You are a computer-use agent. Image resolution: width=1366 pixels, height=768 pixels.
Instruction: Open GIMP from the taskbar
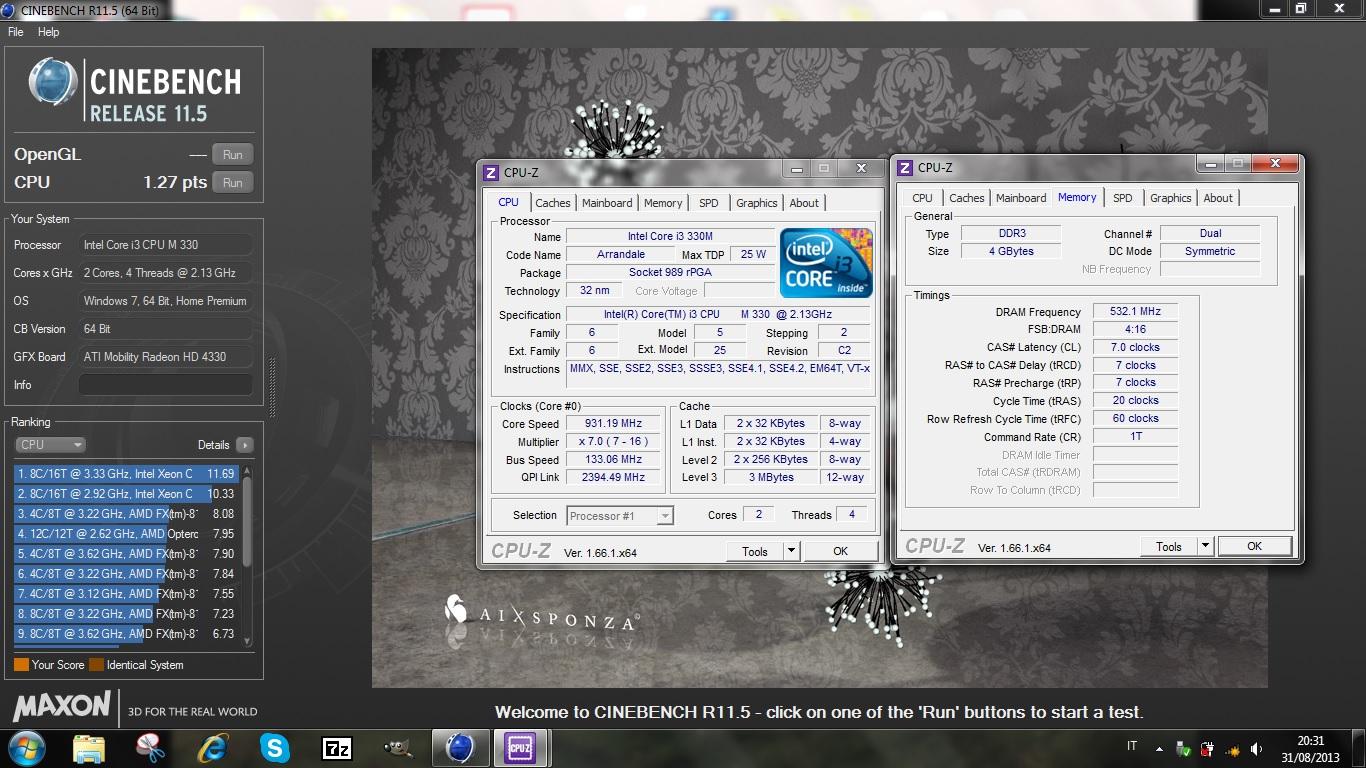click(398, 747)
